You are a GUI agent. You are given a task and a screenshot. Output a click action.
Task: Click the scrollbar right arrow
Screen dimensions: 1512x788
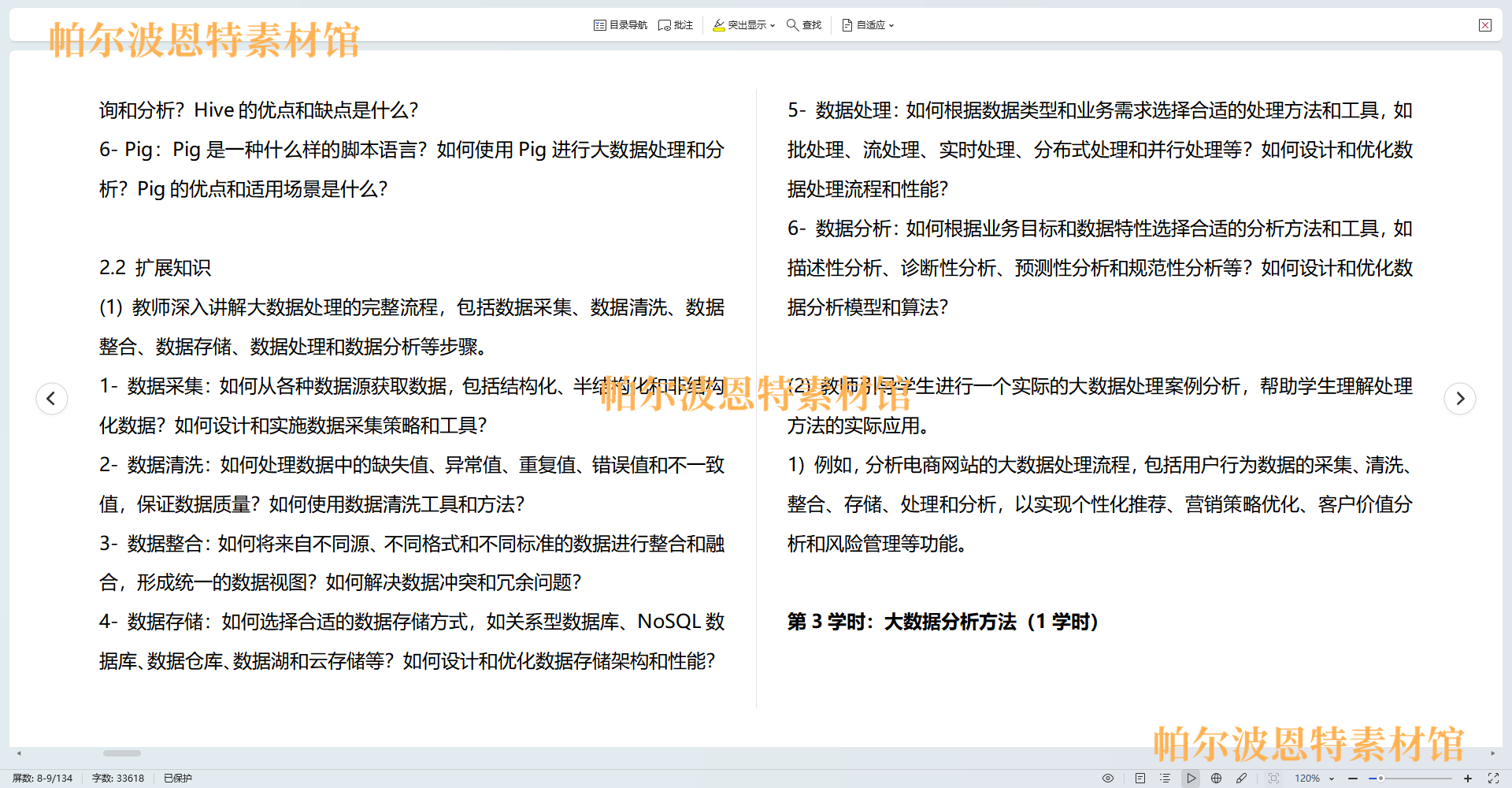point(1492,753)
